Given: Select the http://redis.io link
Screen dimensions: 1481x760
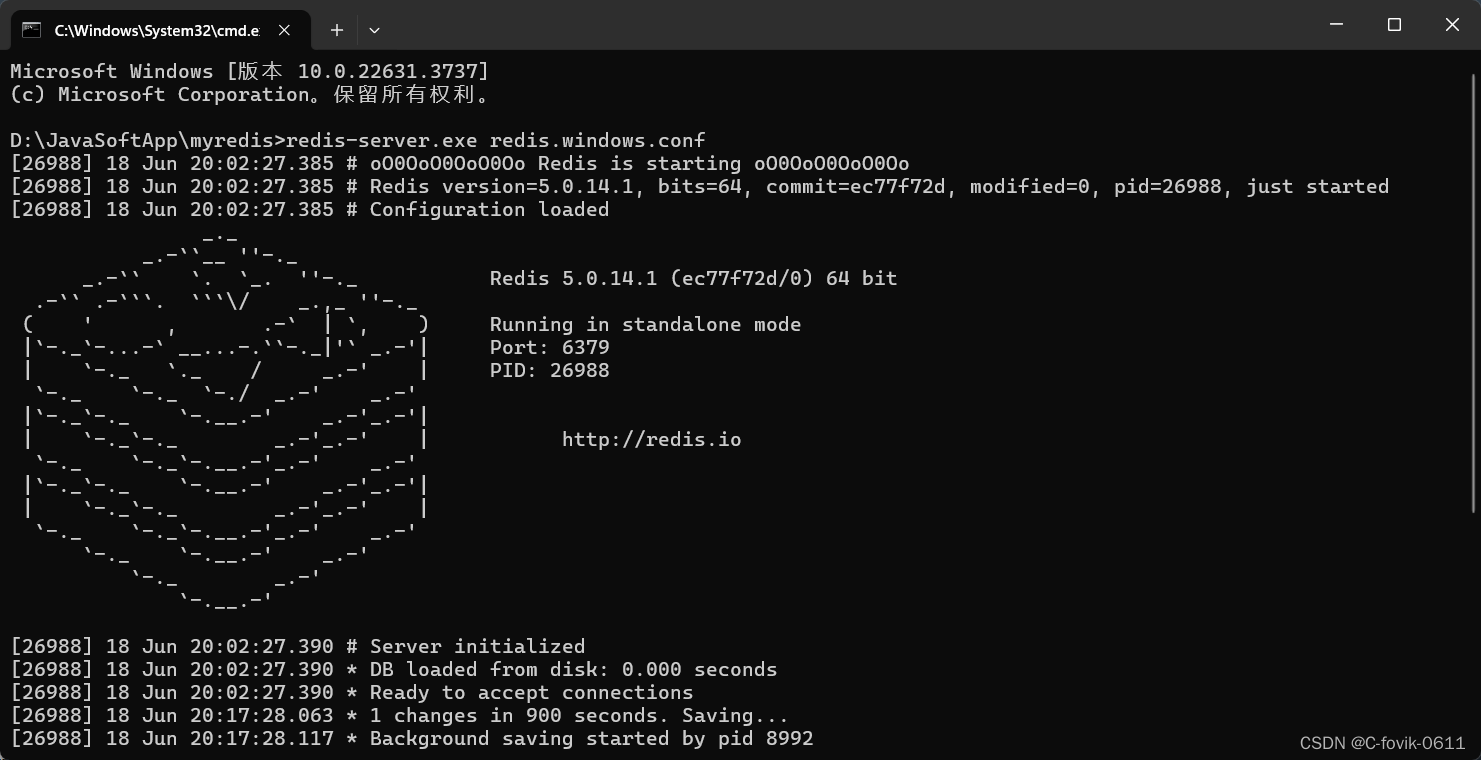Looking at the screenshot, I should [x=652, y=438].
